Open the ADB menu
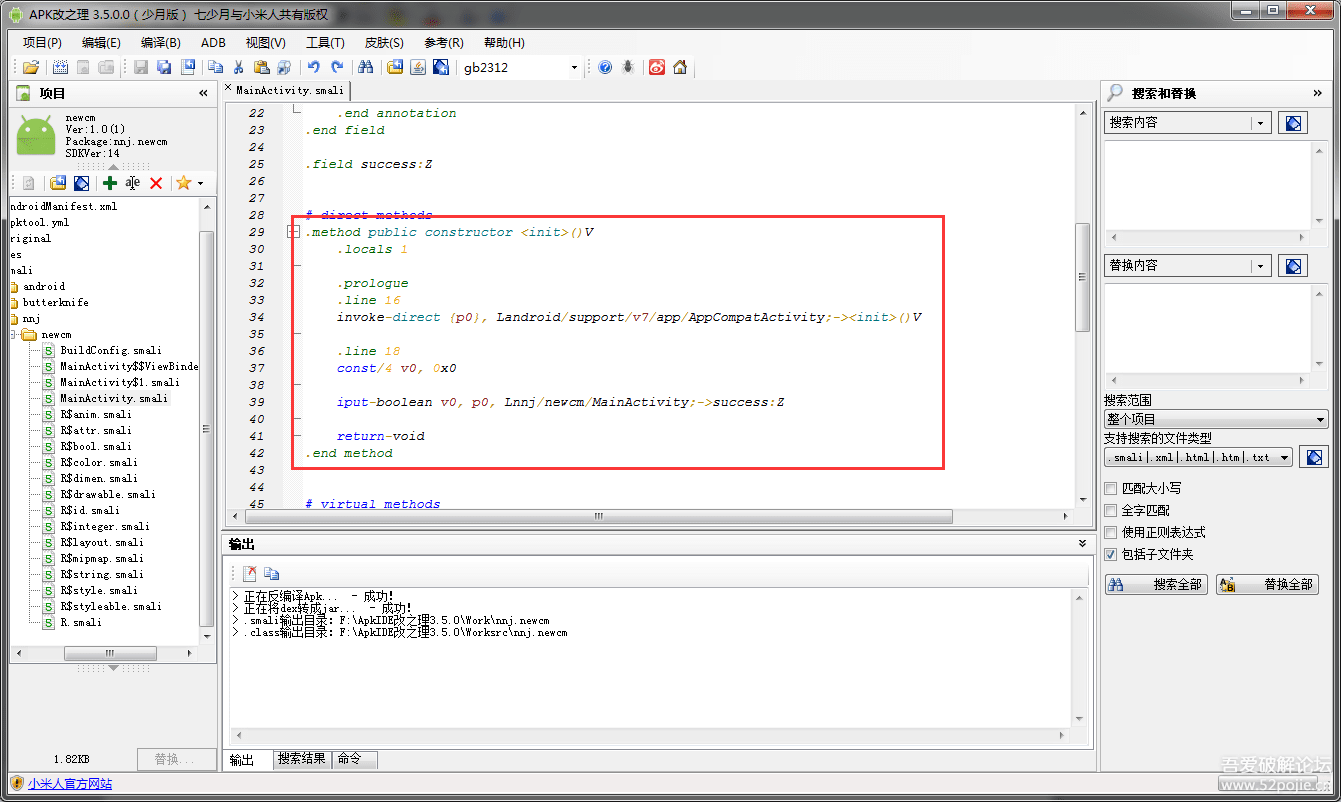This screenshot has width=1341, height=802. click(213, 42)
